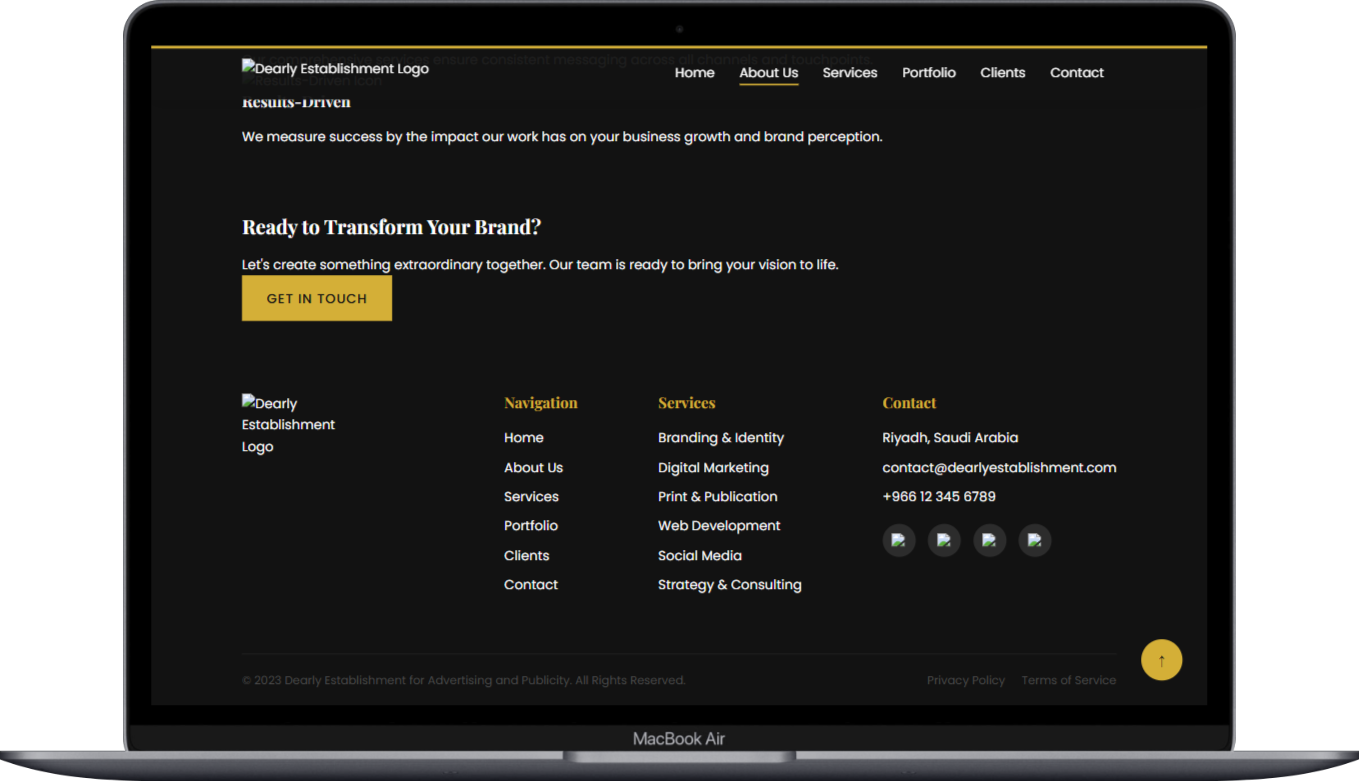Open Branding & Identity footer service link
This screenshot has height=781, width=1359.
pos(720,438)
